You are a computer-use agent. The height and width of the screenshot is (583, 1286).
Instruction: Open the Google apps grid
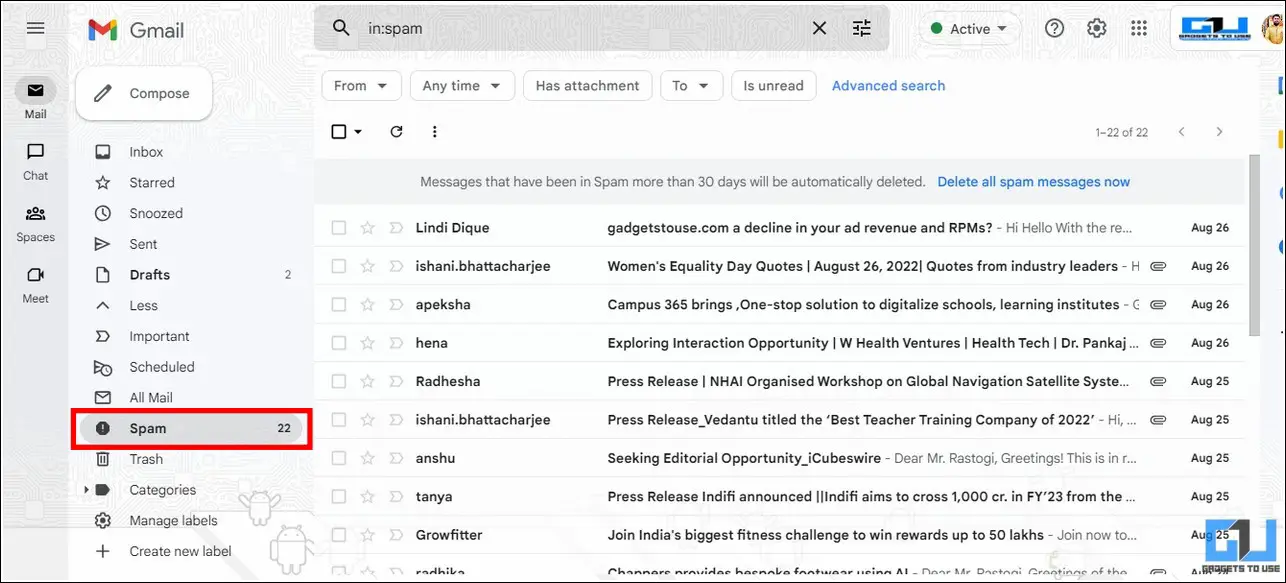1139,28
